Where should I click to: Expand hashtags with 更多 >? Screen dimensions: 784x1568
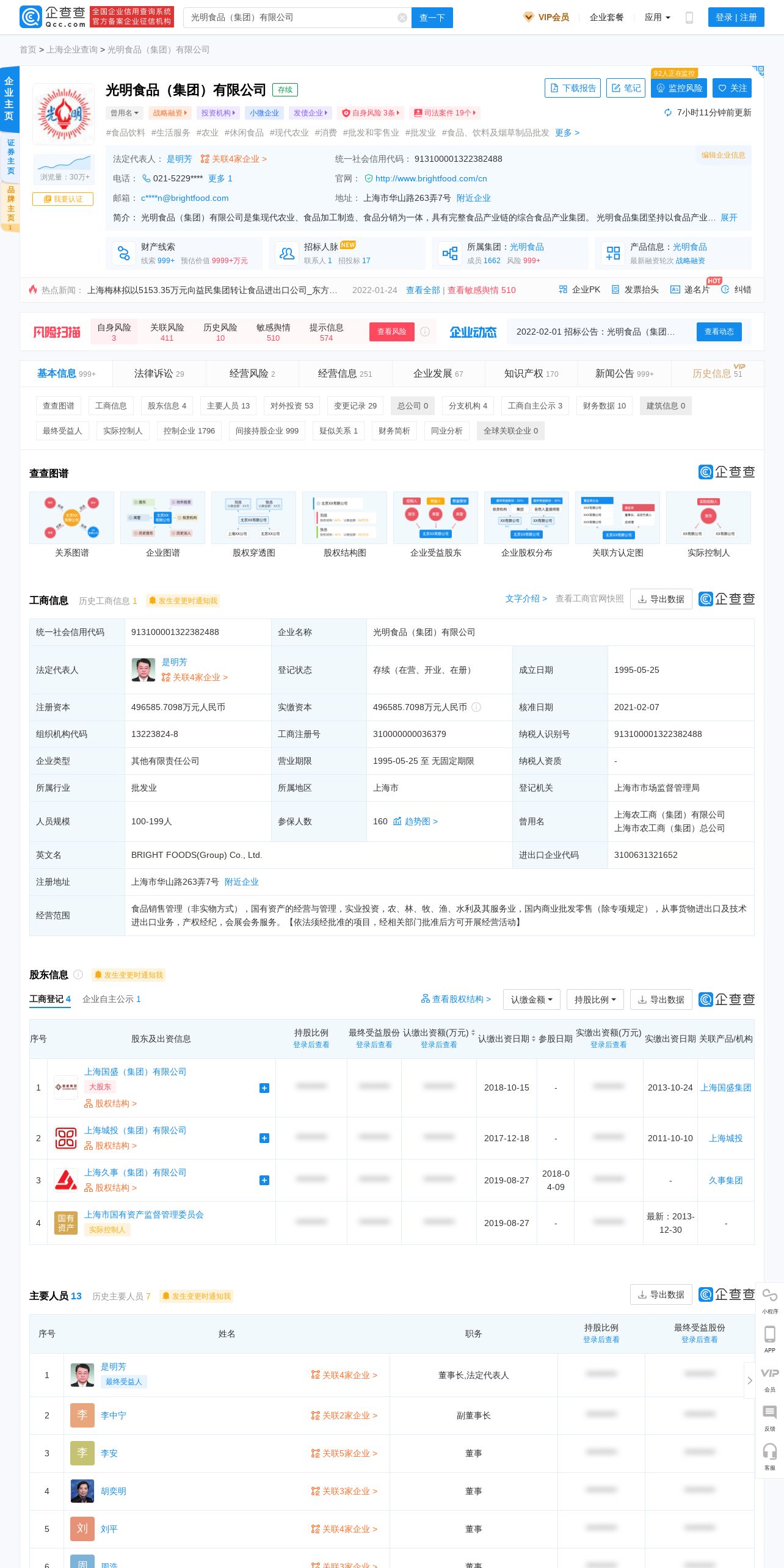point(567,132)
